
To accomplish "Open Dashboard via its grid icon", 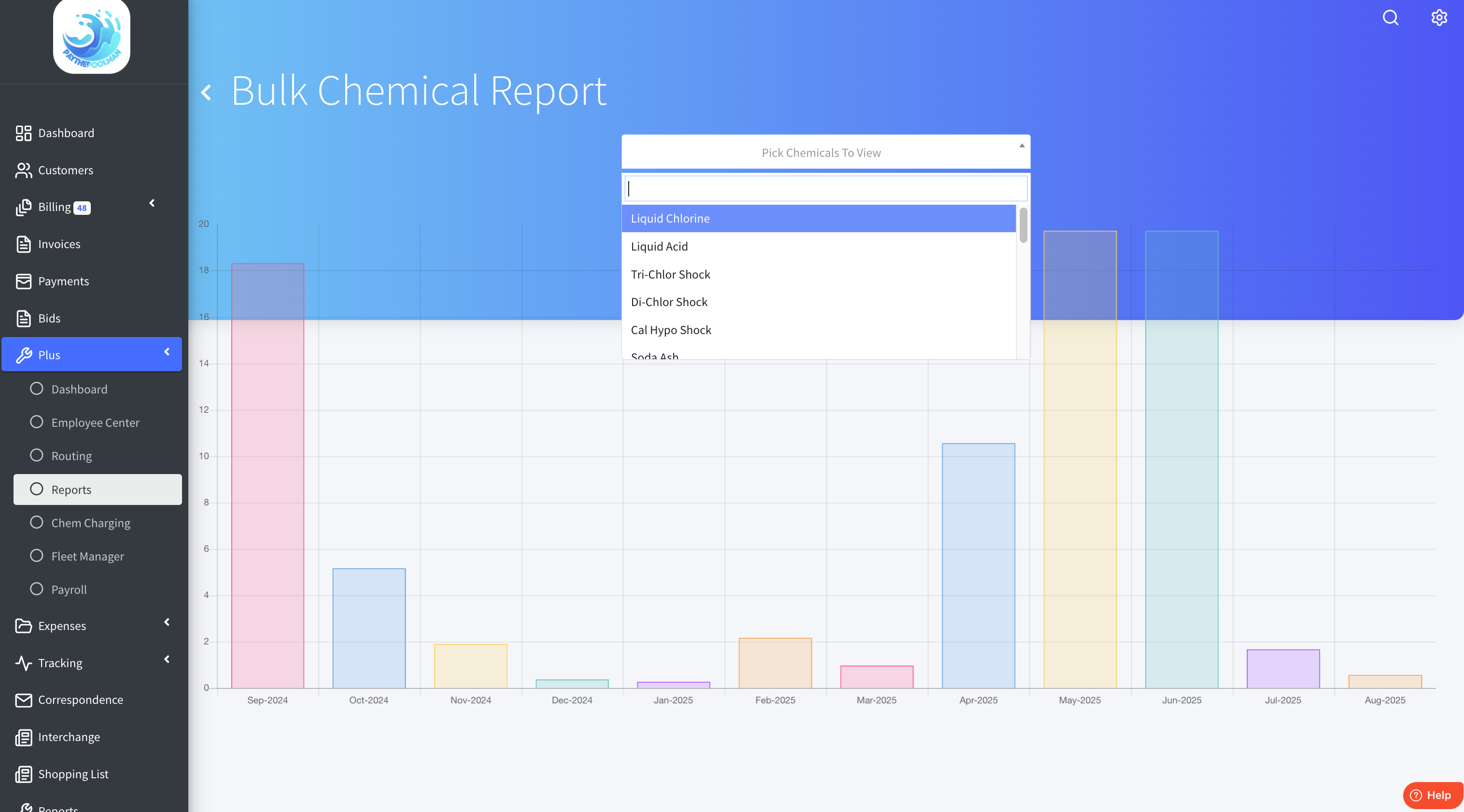I will tap(23, 133).
